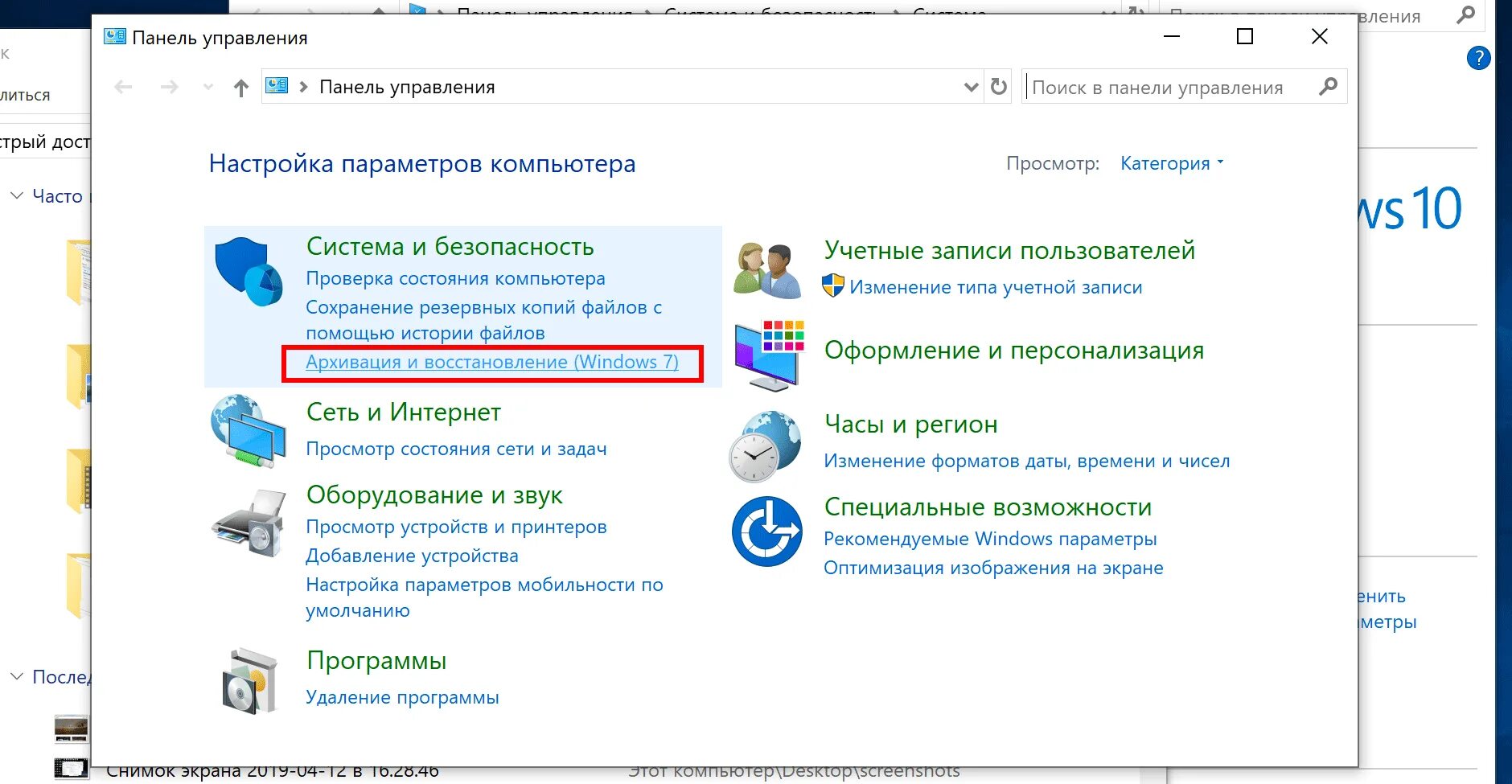Click the Панель управления breadcrumb in address bar
Viewport: 1512px width, 784px height.
tap(407, 87)
